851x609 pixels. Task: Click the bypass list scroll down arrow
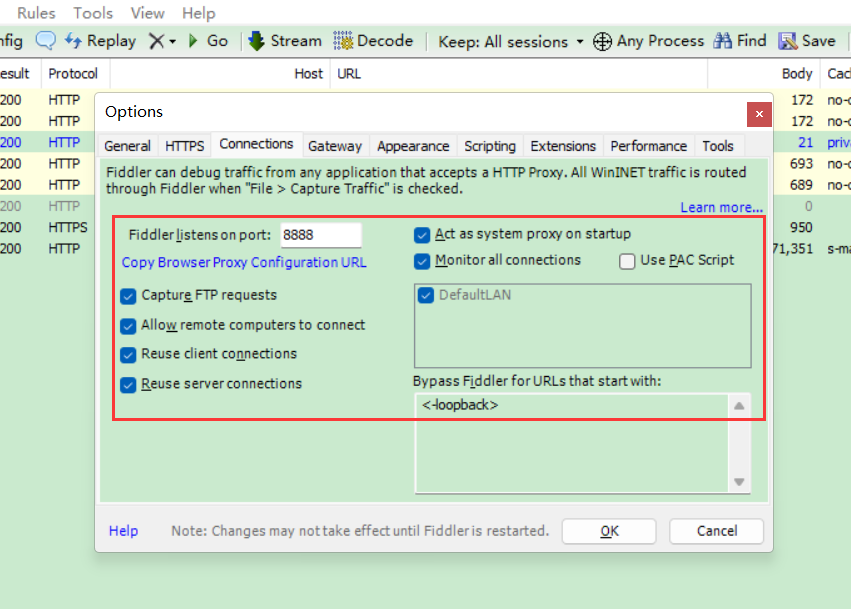(x=739, y=481)
